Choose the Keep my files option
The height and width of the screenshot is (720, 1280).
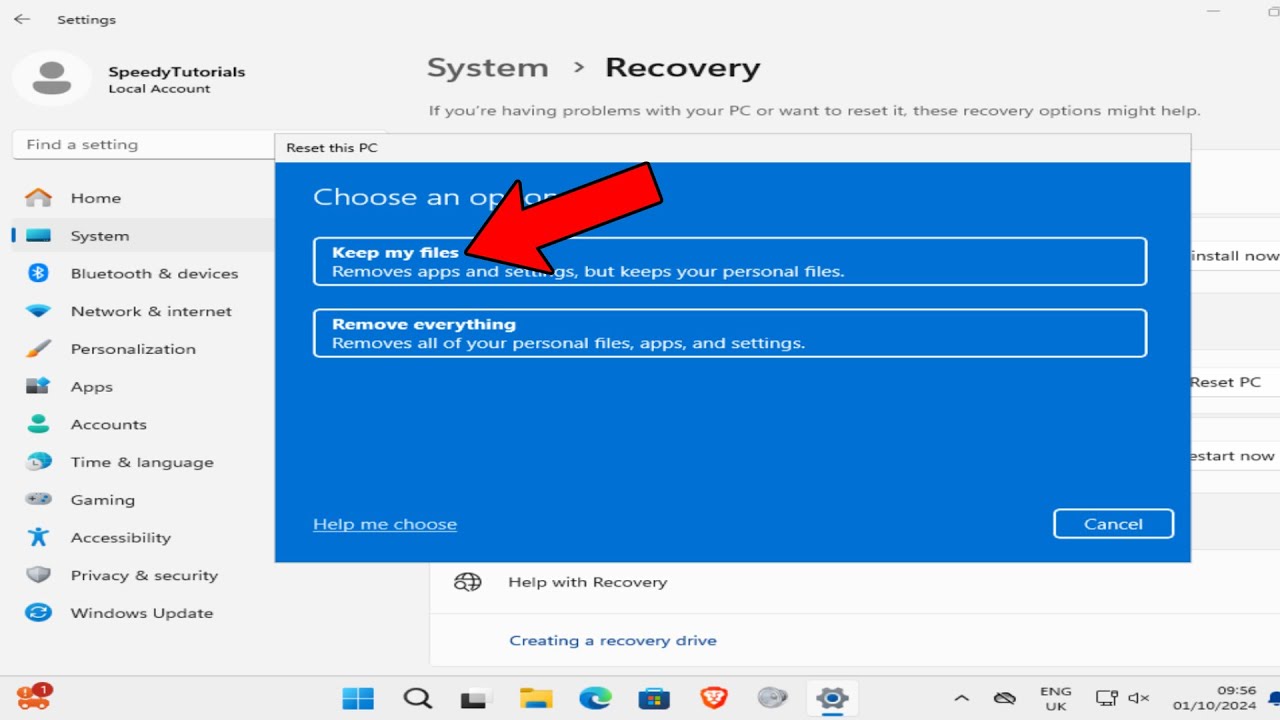tap(730, 261)
